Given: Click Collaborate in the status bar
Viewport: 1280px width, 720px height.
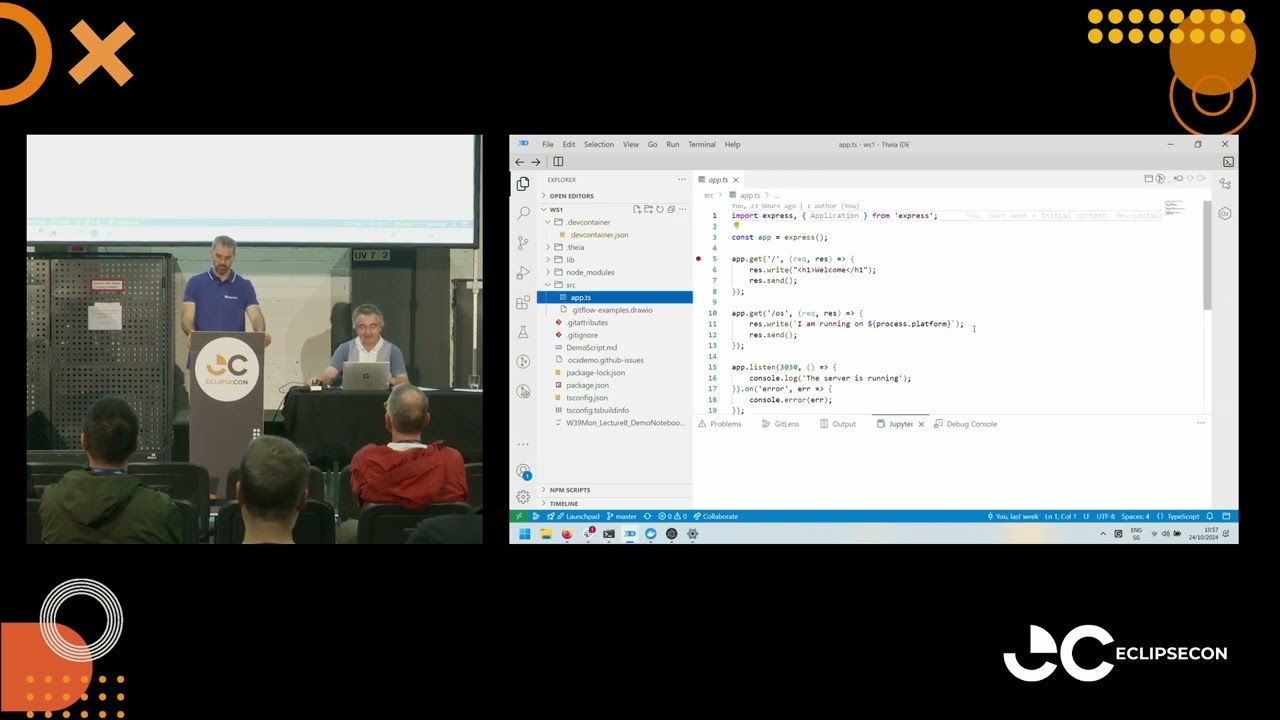Looking at the screenshot, I should 715,516.
